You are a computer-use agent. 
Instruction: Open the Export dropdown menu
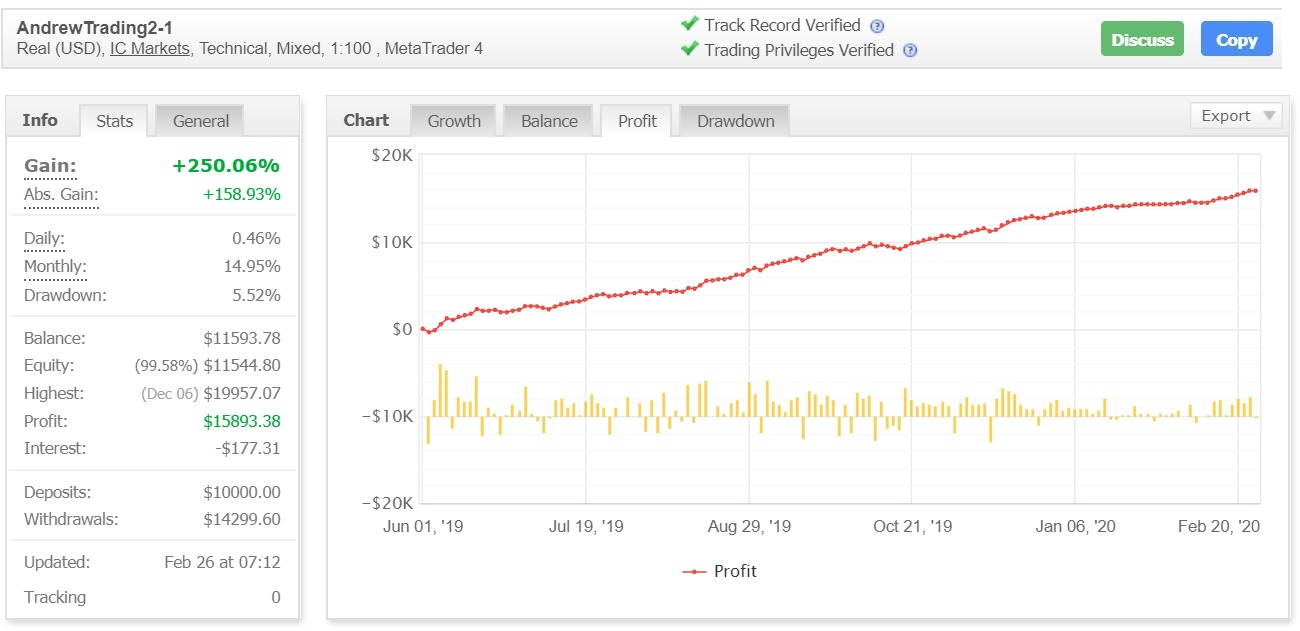(x=1236, y=116)
